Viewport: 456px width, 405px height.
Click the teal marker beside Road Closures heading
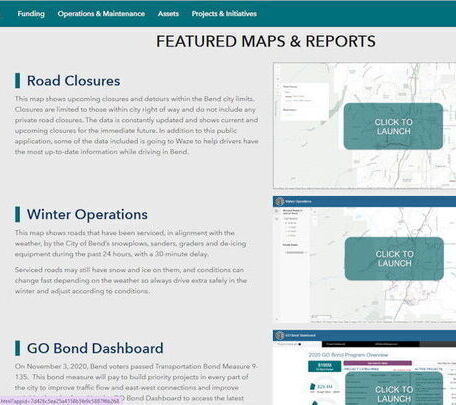[x=17, y=81]
